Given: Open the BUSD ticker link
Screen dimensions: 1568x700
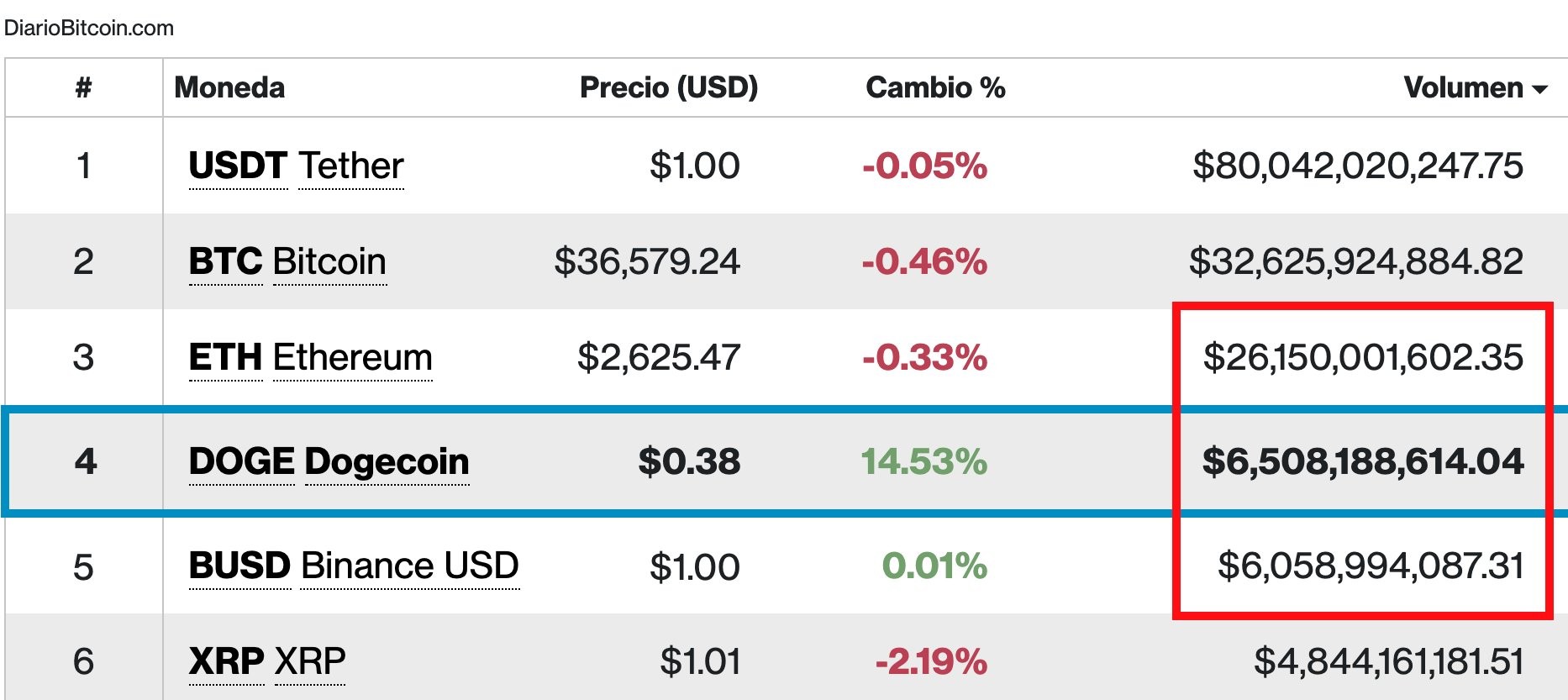Looking at the screenshot, I should 239,566.
